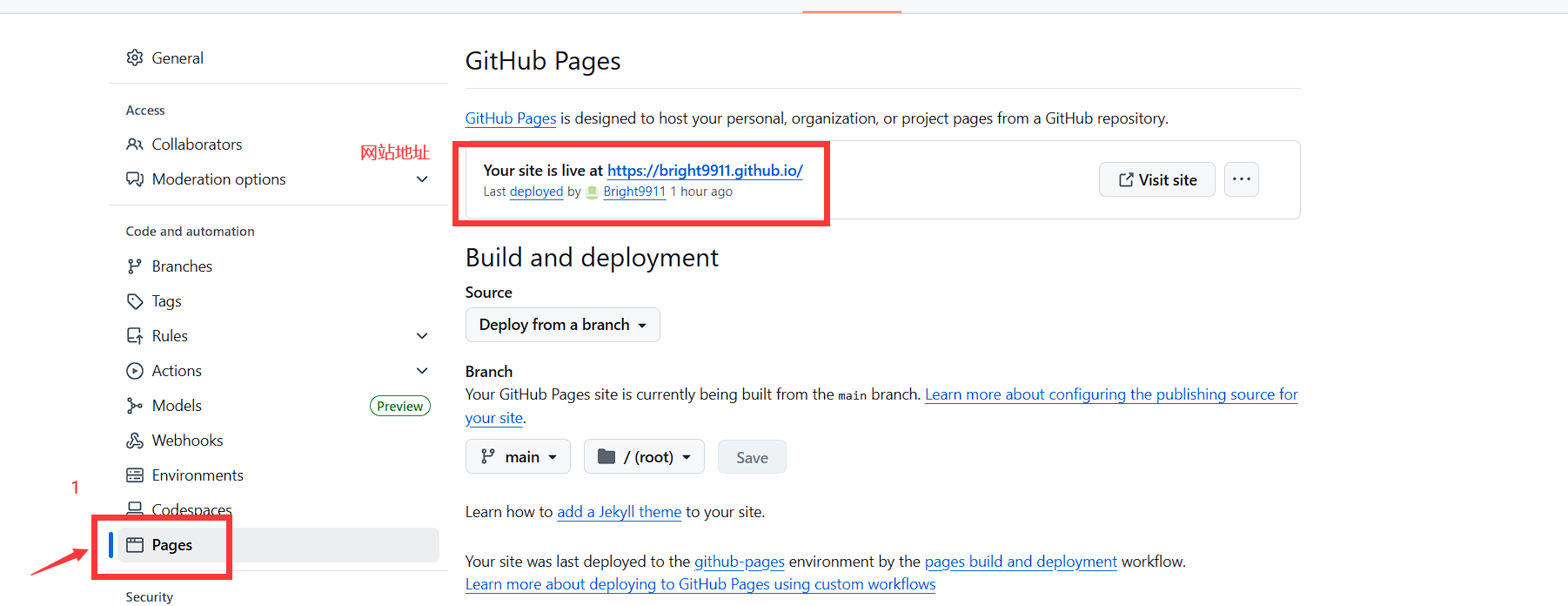Go to Collaborators settings
This screenshot has height=606, width=1568.
(197, 144)
